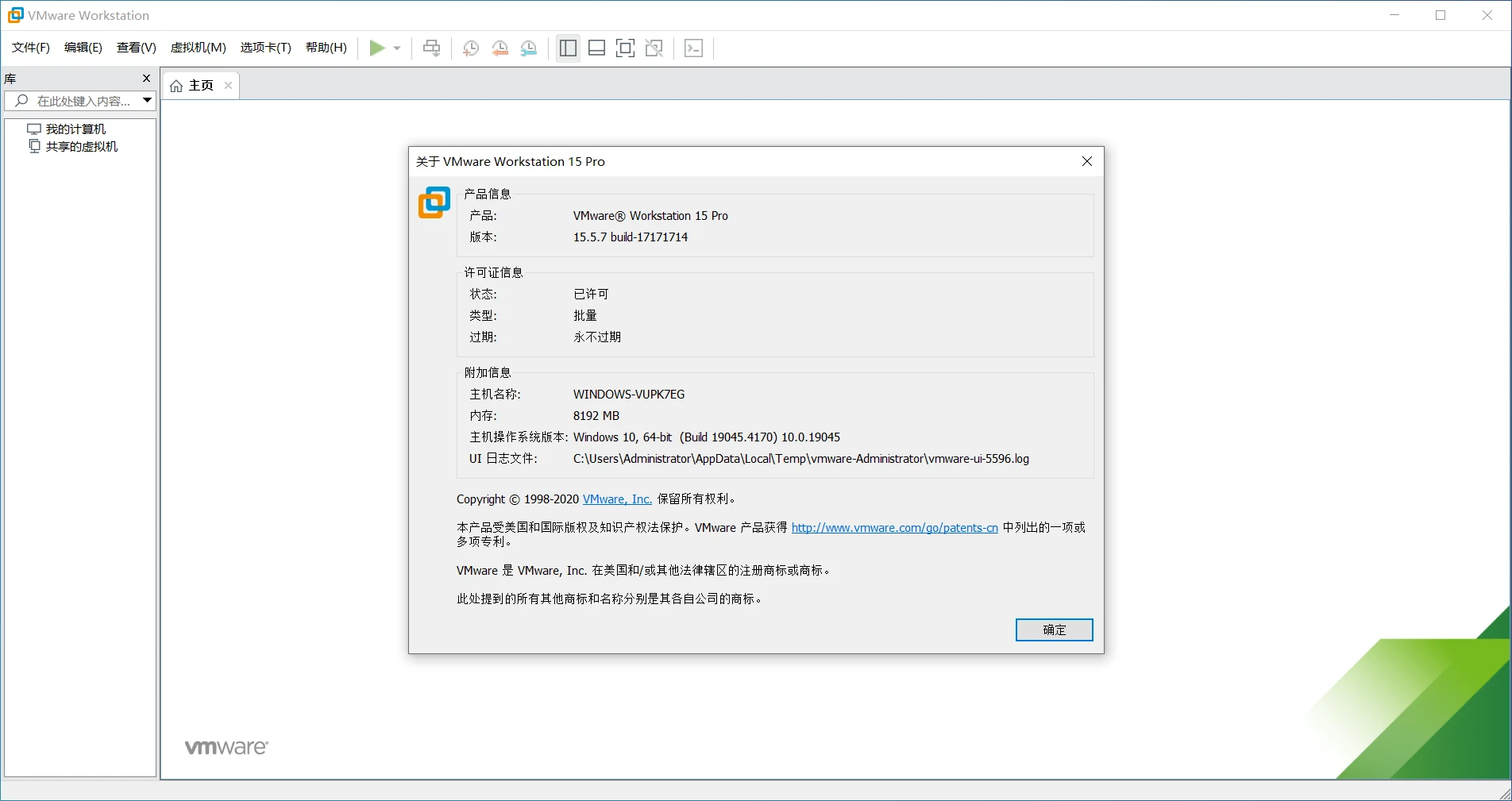1512x801 pixels.
Task: Enter full screen mode icon
Action: pyautogui.click(x=625, y=48)
